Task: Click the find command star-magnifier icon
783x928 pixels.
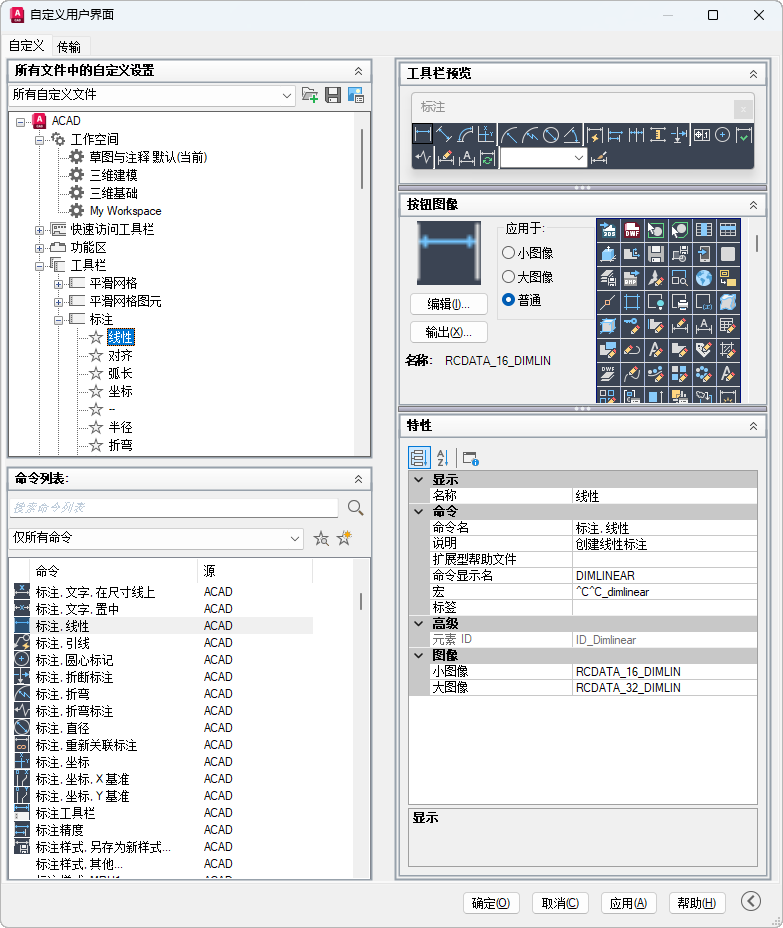Action: 321,538
